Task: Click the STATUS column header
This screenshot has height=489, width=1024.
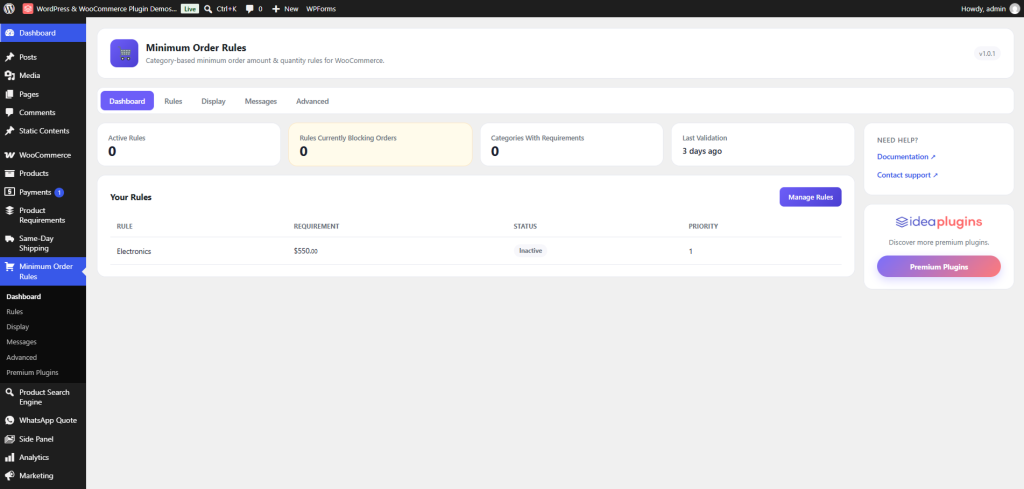Action: click(525, 226)
